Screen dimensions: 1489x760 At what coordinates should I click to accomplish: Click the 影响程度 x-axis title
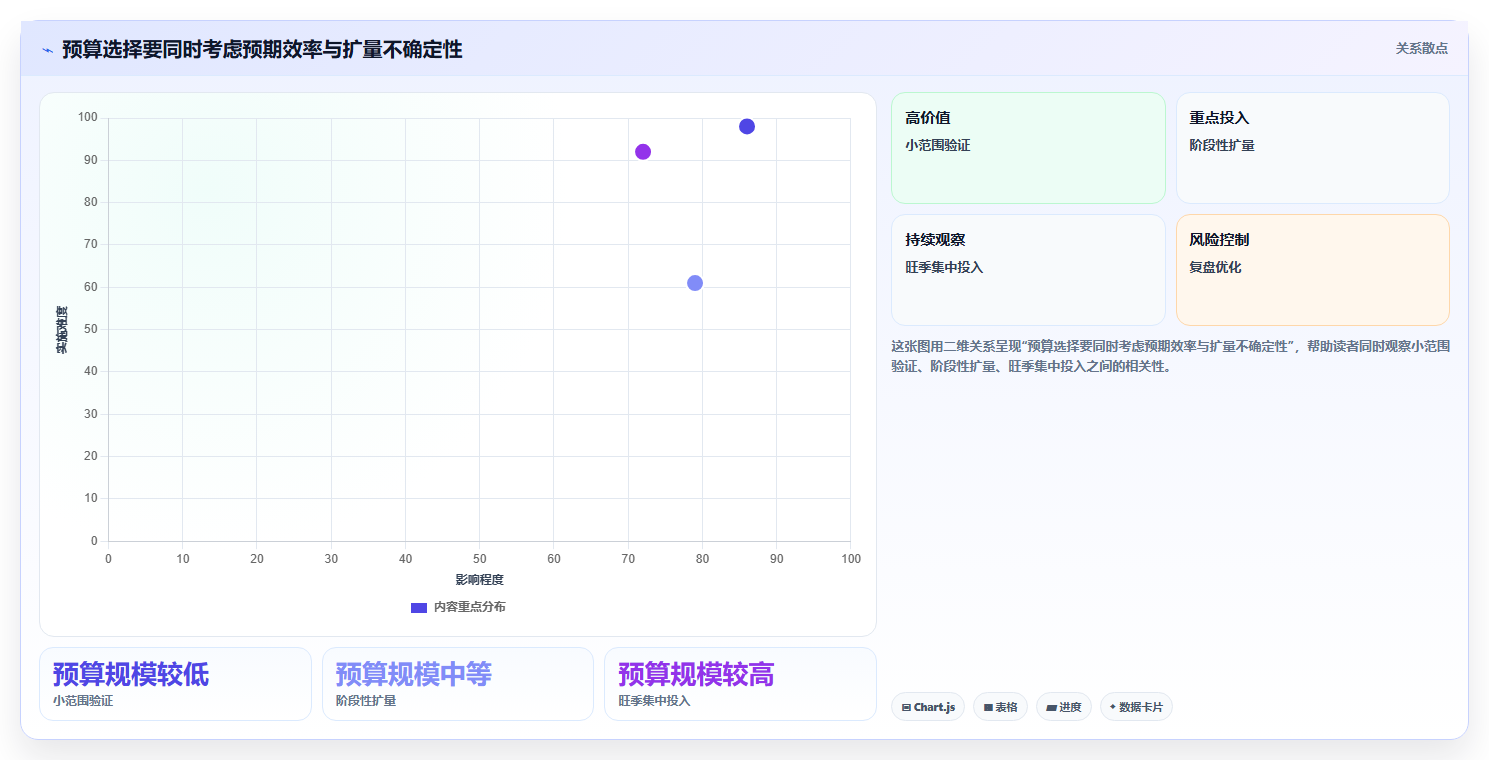pos(479,580)
